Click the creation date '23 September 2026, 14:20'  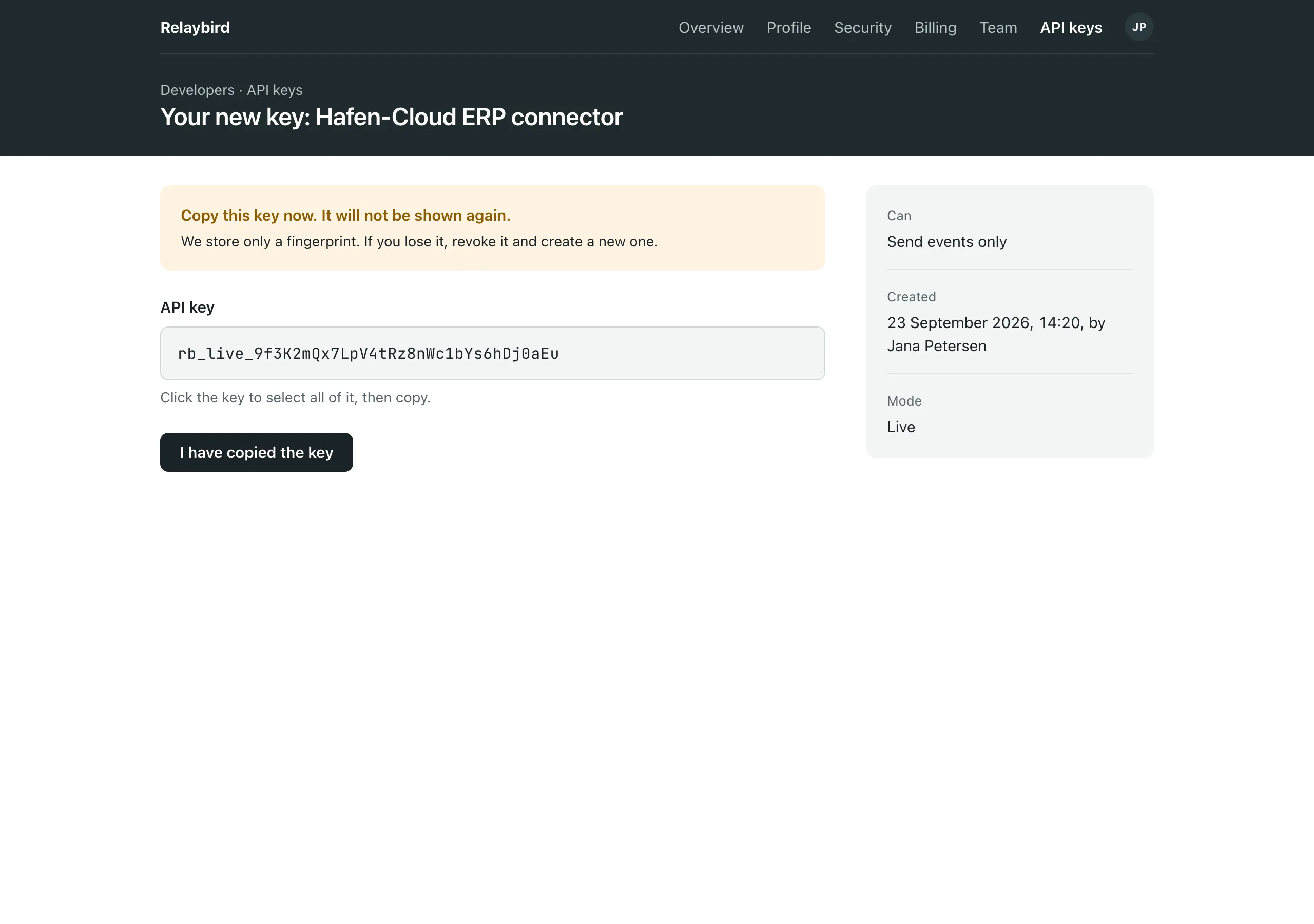(984, 323)
